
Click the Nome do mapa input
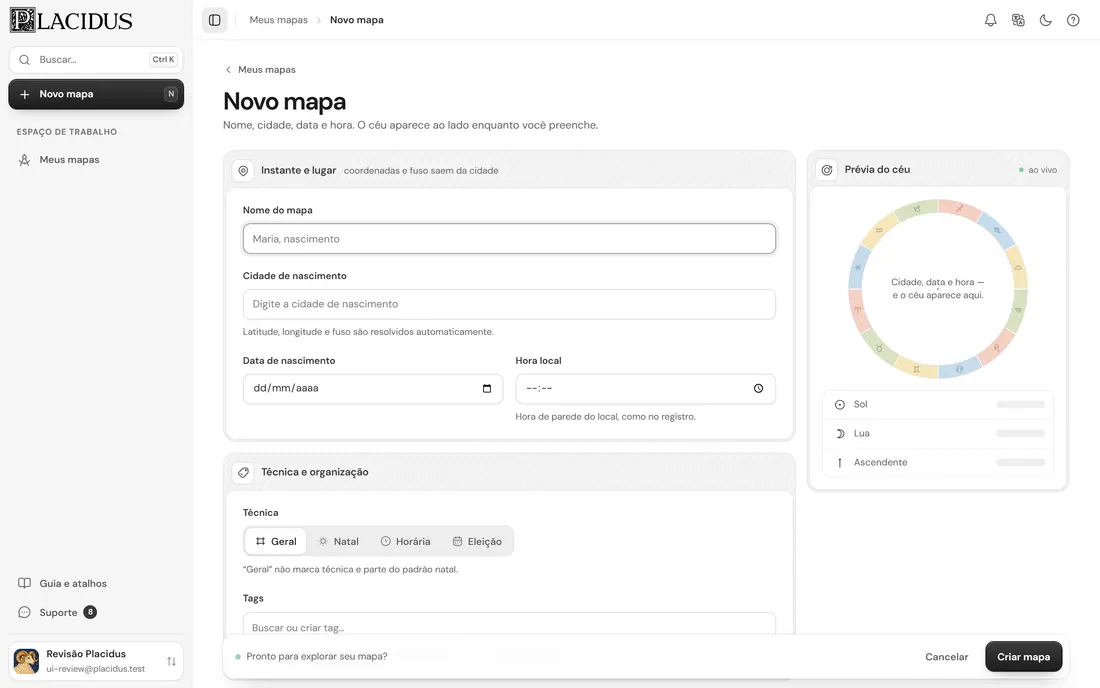point(509,238)
